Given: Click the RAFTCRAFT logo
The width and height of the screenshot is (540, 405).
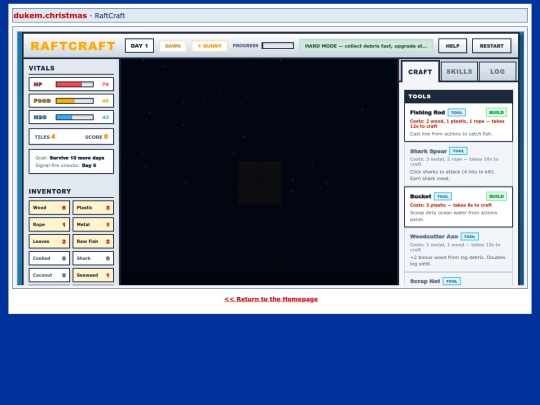Looking at the screenshot, I should (73, 46).
